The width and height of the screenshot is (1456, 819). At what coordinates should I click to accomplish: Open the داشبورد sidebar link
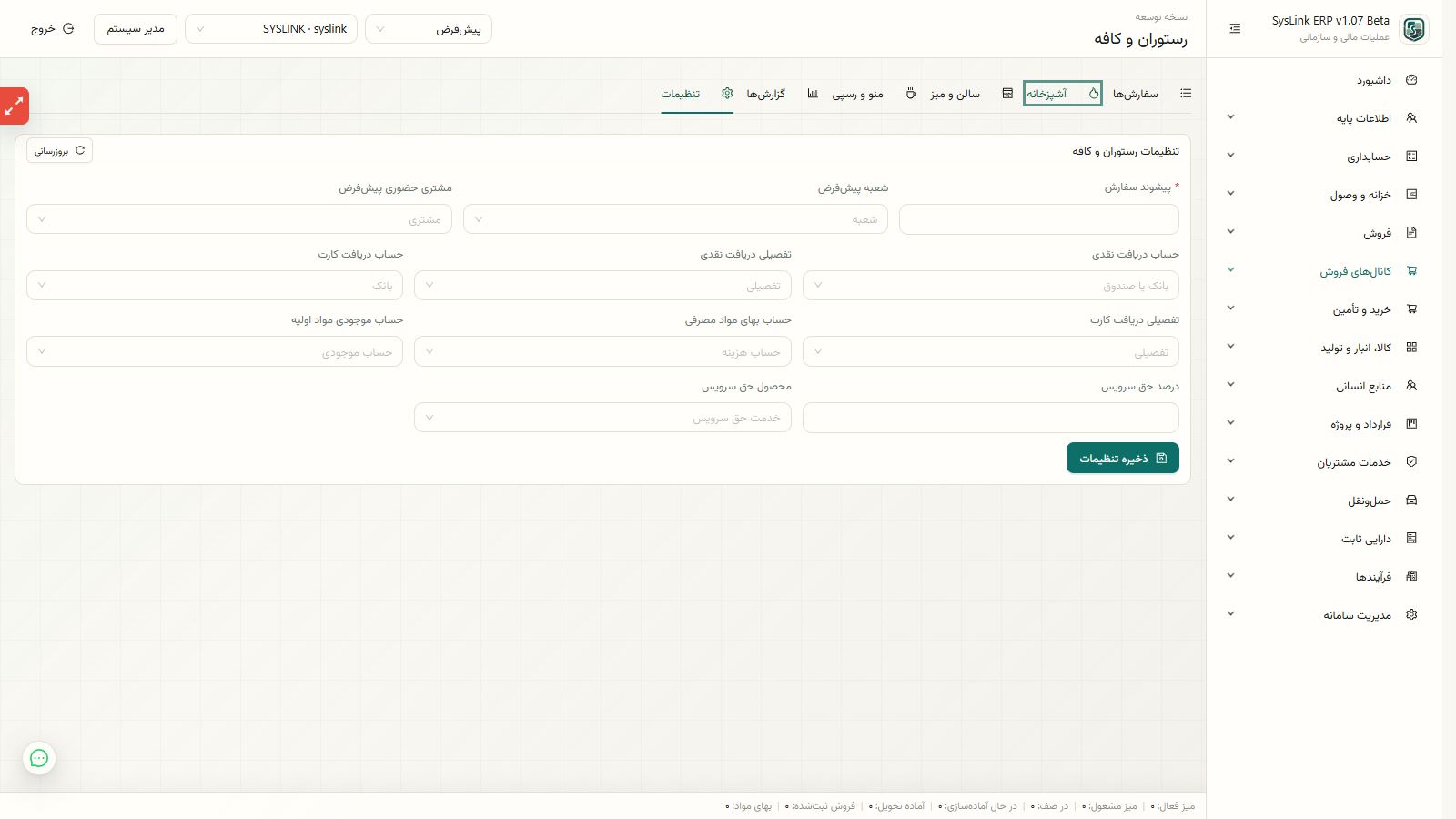coord(1373,80)
